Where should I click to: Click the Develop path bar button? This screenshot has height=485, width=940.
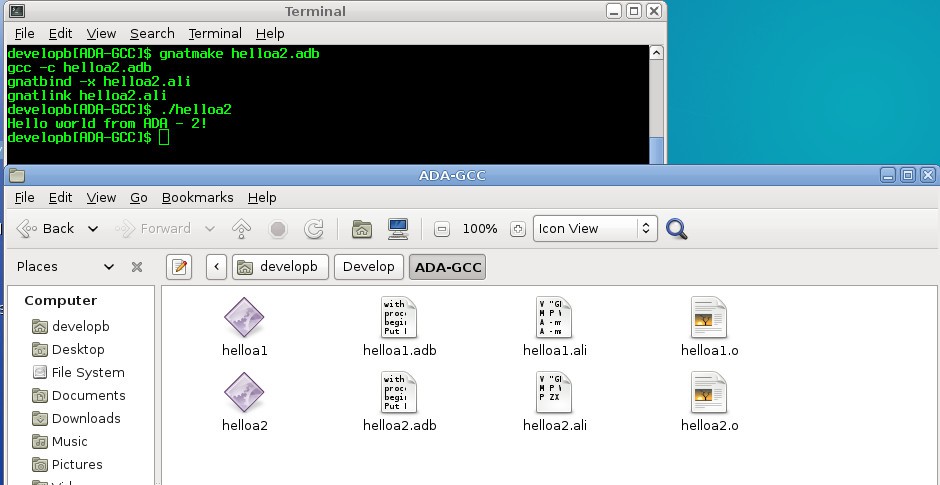pos(369,267)
